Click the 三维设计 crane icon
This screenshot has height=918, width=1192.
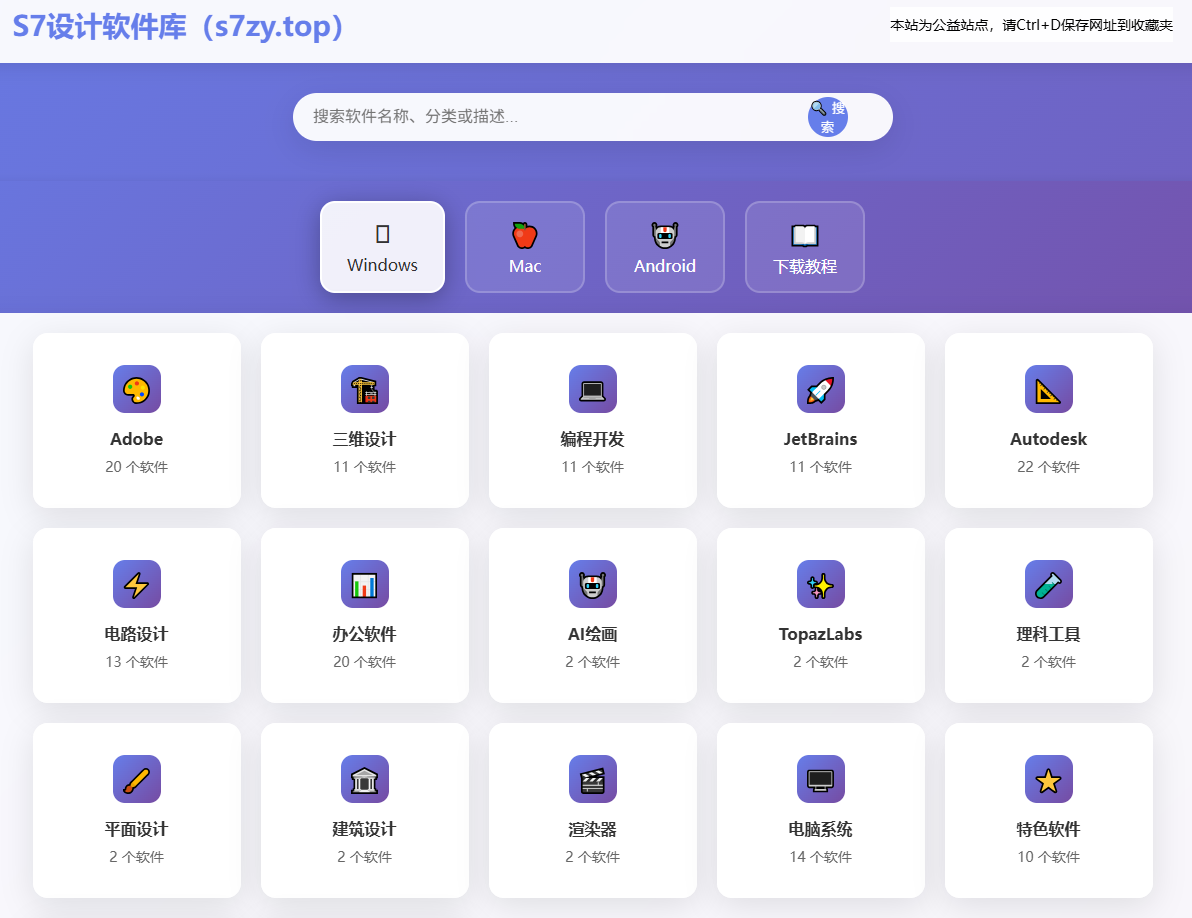coord(365,389)
